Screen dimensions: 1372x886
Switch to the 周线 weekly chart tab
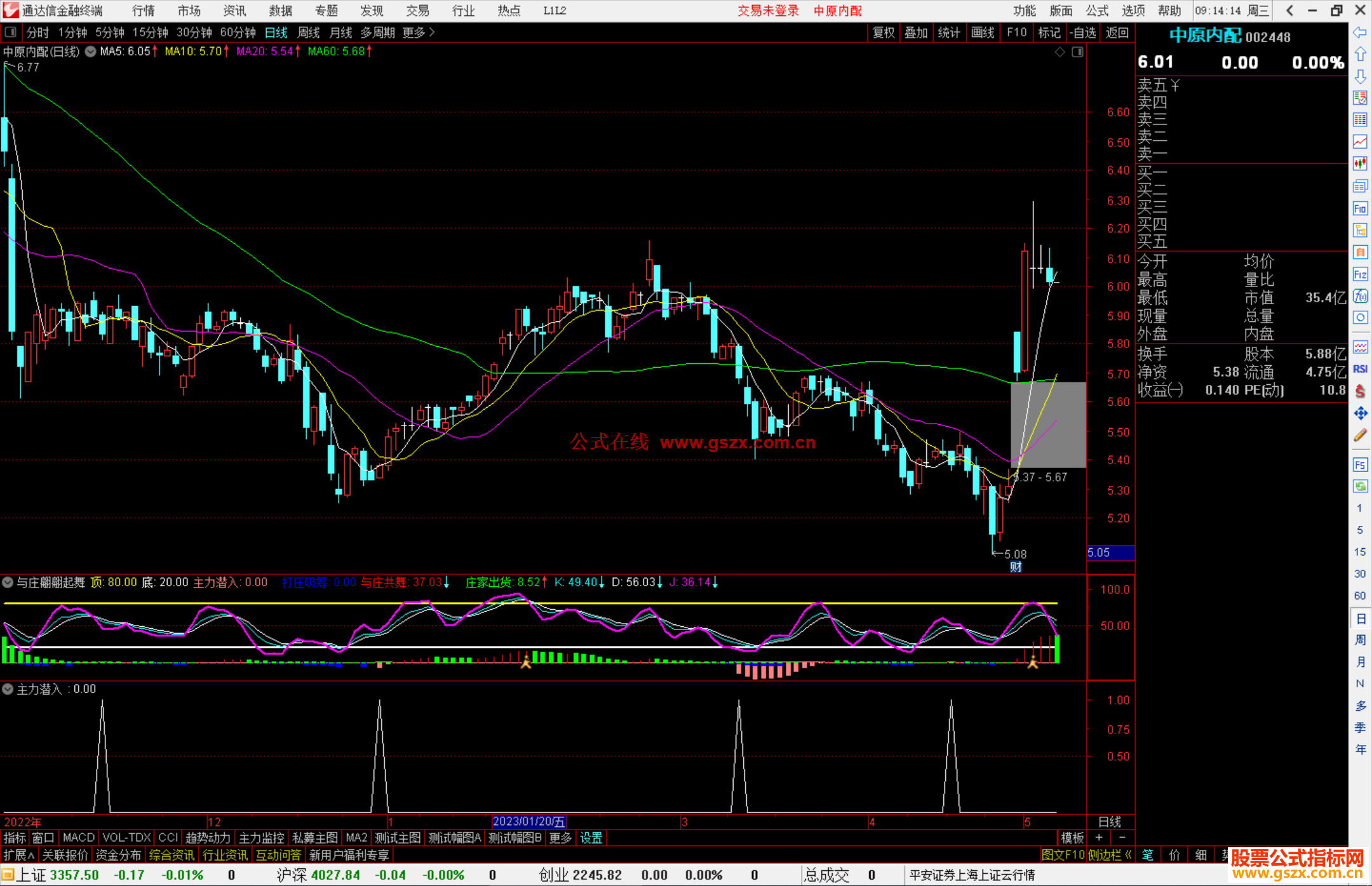(309, 32)
